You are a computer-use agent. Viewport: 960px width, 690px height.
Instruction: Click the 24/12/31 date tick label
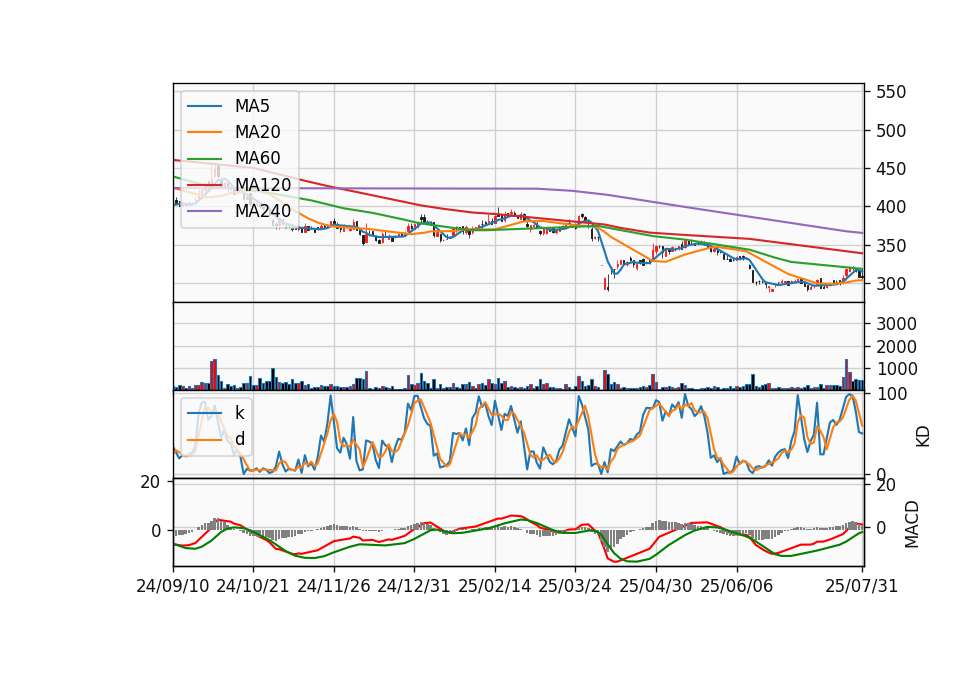pyautogui.click(x=414, y=586)
